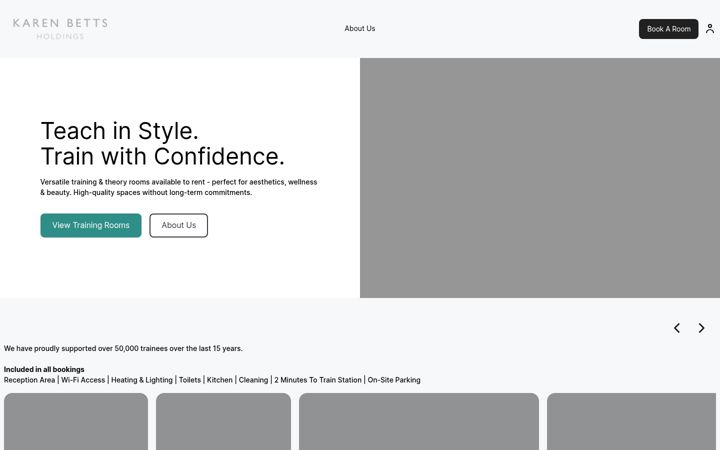The image size is (720, 450).
Task: Click the previous carousel arrow
Action: click(x=677, y=328)
